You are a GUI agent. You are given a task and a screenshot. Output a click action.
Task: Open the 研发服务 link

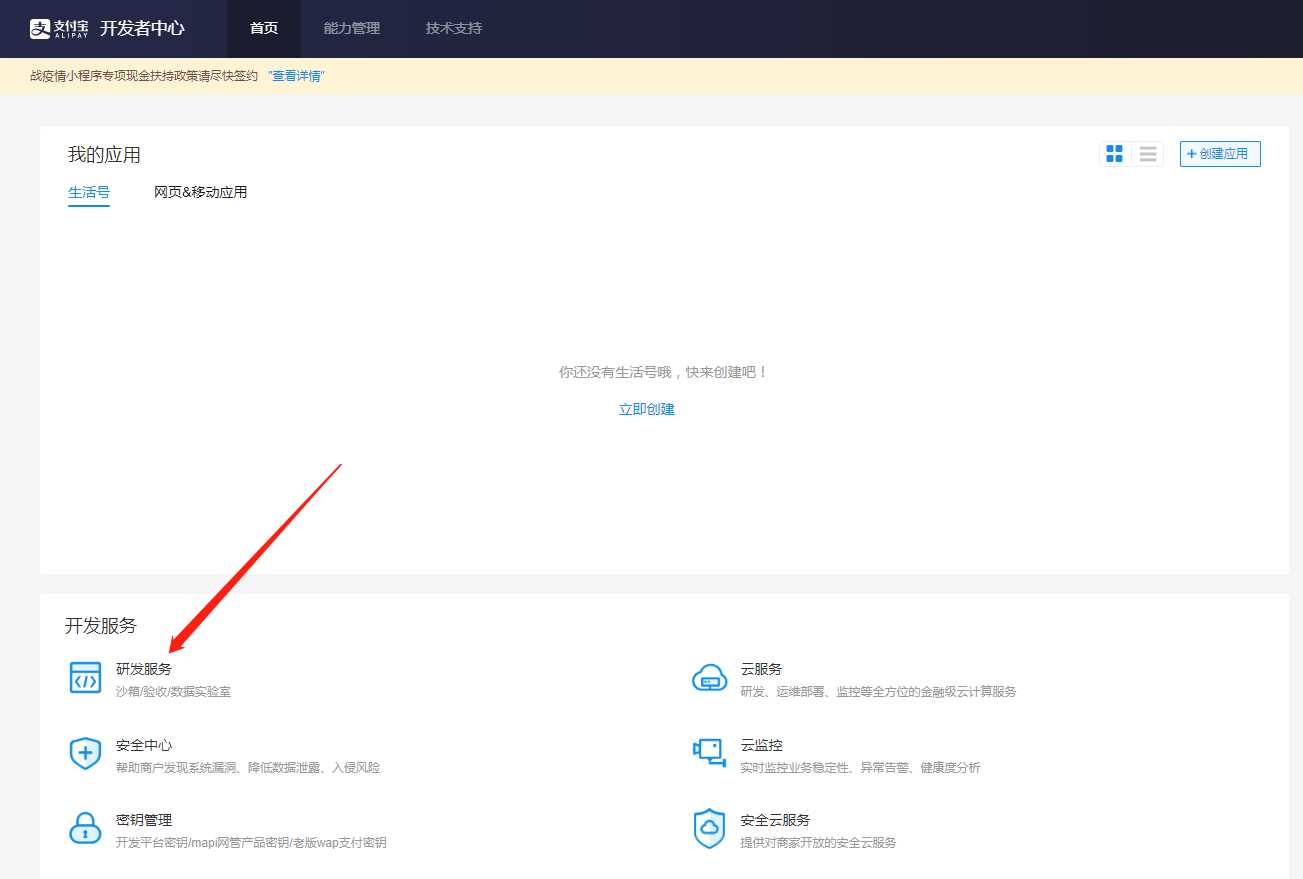tap(144, 669)
